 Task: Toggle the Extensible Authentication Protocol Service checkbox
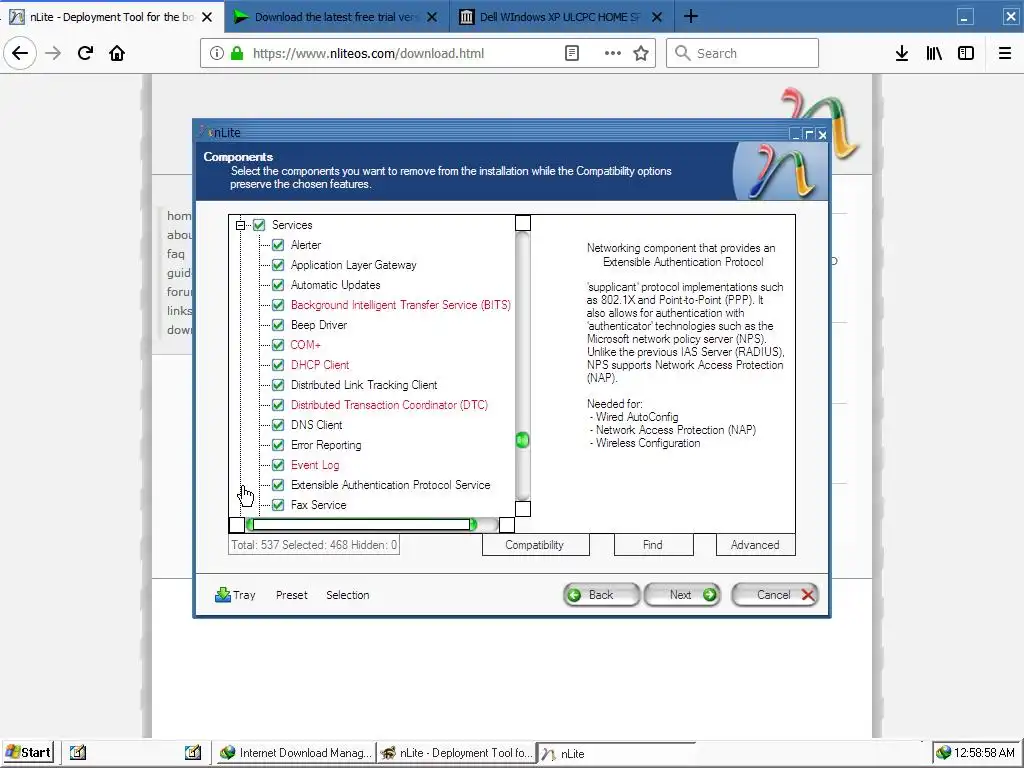click(x=278, y=485)
